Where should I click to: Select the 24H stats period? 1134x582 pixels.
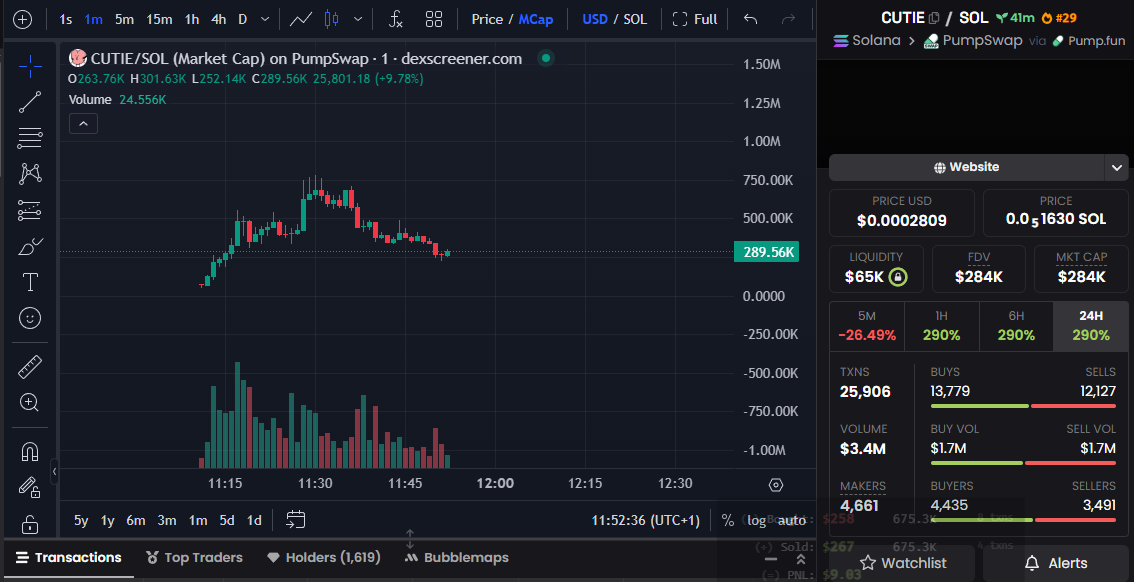point(1091,325)
